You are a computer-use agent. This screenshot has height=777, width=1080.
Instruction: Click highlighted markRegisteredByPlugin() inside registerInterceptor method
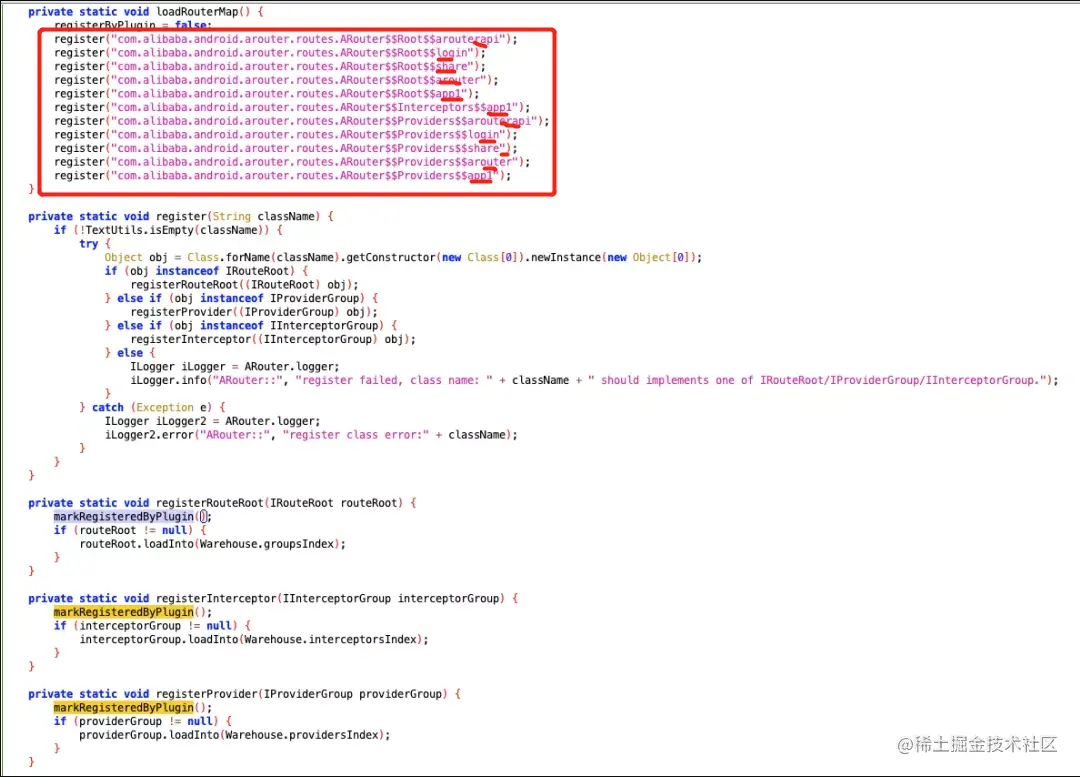133,612
